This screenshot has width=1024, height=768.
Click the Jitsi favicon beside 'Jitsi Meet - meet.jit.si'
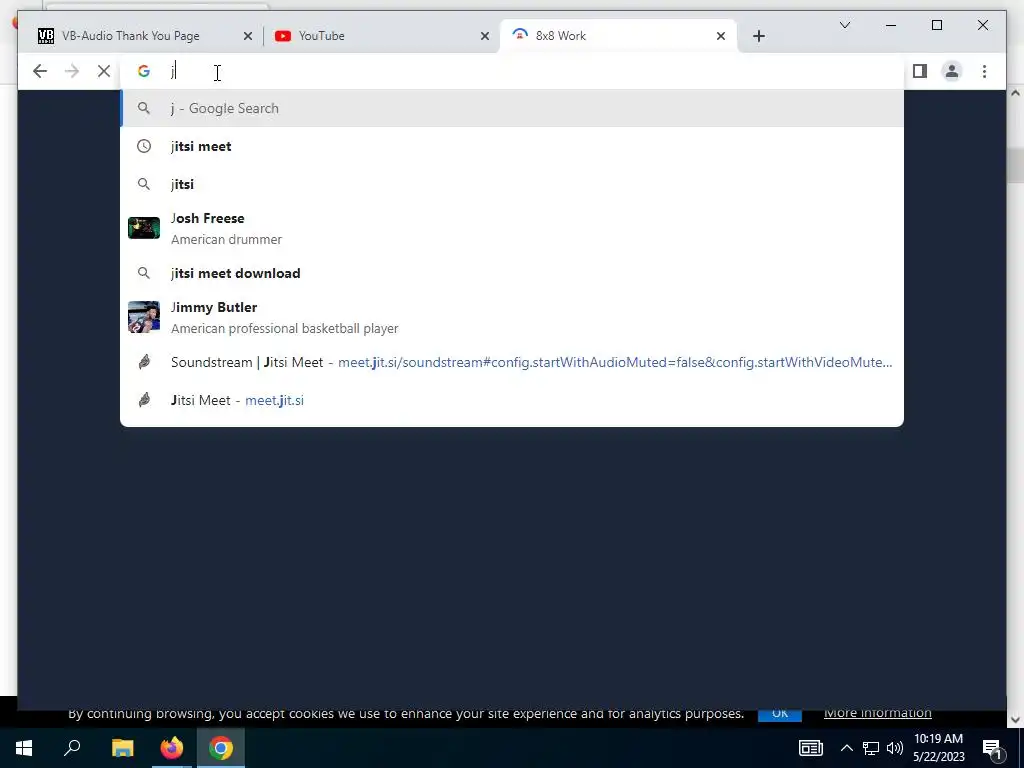click(x=144, y=400)
